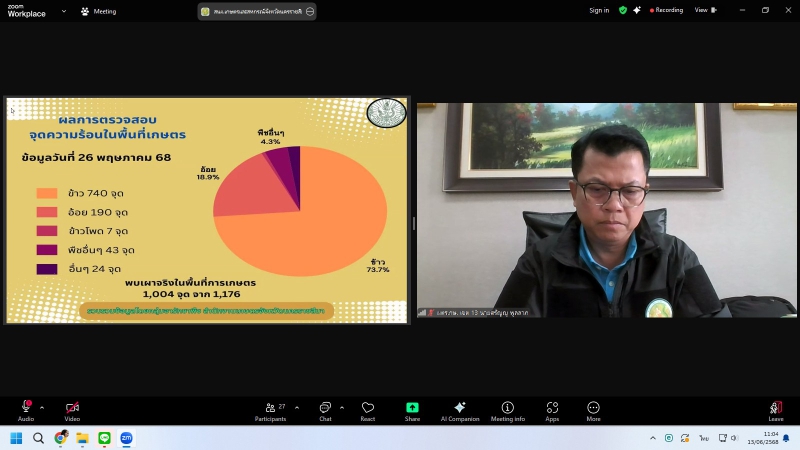The width and height of the screenshot is (800, 450).
Task: Expand the Participants options chevron
Action: coord(297,408)
